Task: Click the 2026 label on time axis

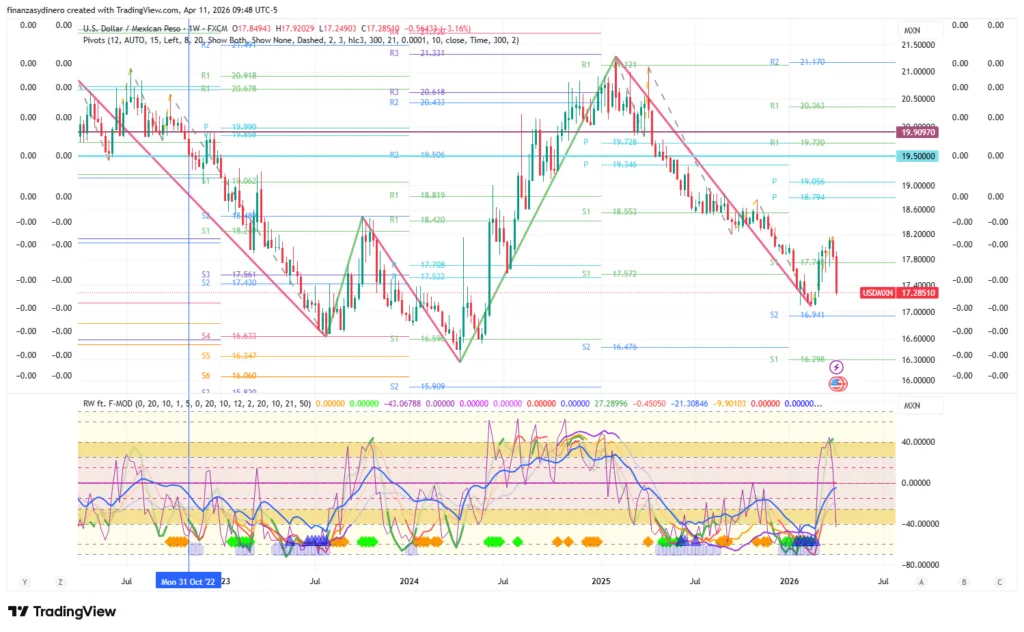Action: pyautogui.click(x=789, y=580)
